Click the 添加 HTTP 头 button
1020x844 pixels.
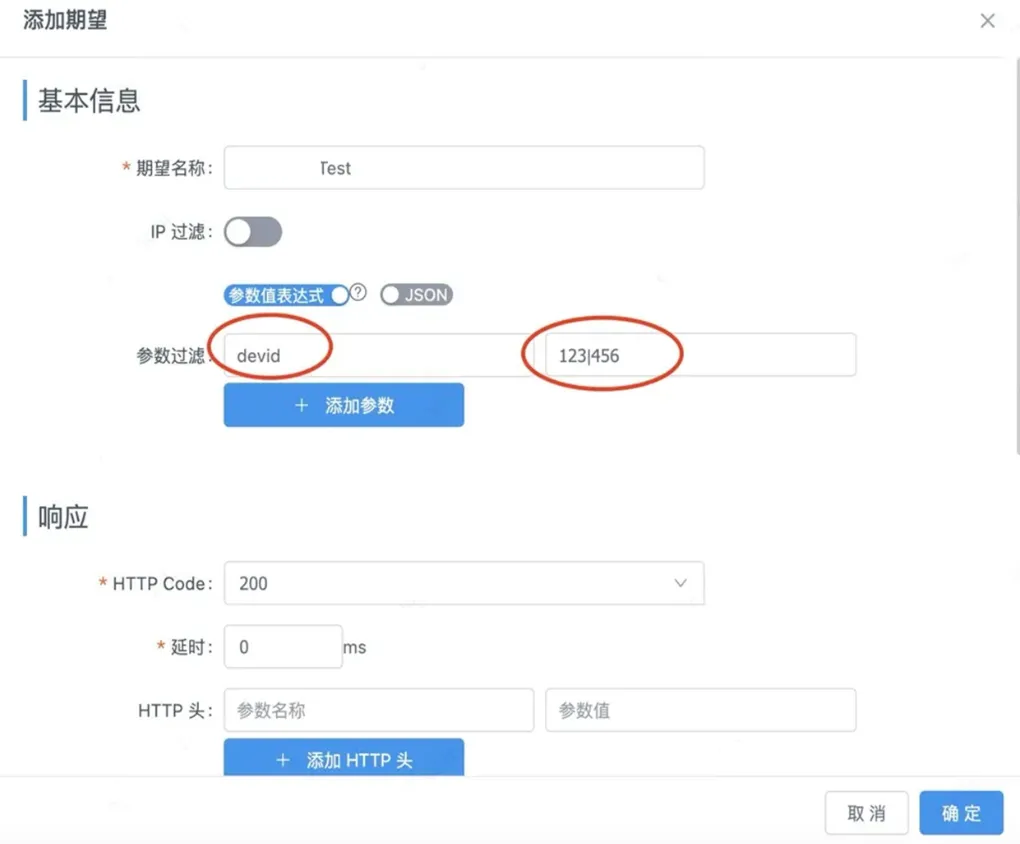pos(344,757)
